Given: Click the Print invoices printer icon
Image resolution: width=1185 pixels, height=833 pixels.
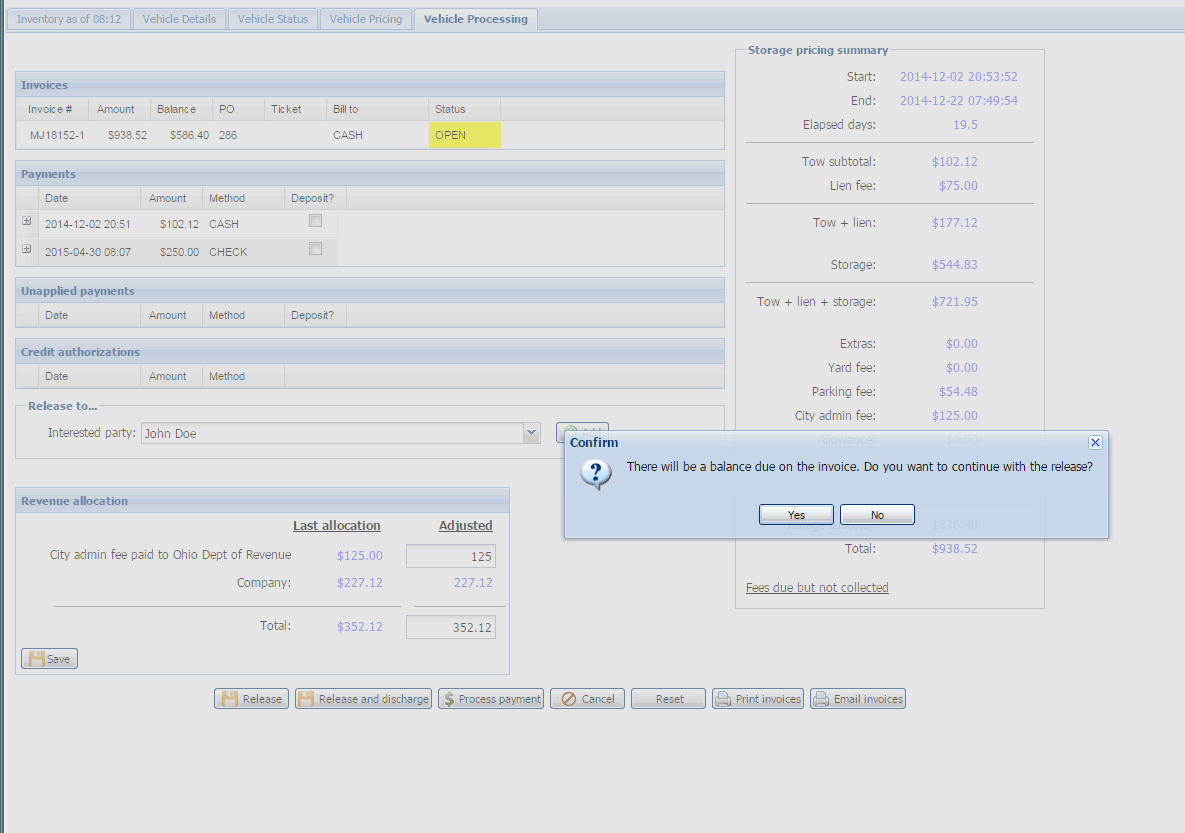Looking at the screenshot, I should (723, 699).
